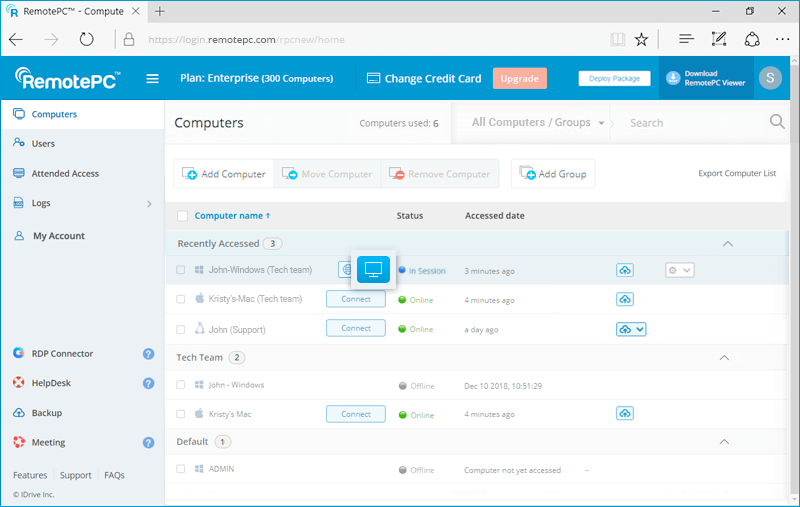Check the ADMIN computer checkbox
Screen dimensions: 800x507
pyautogui.click(x=181, y=469)
